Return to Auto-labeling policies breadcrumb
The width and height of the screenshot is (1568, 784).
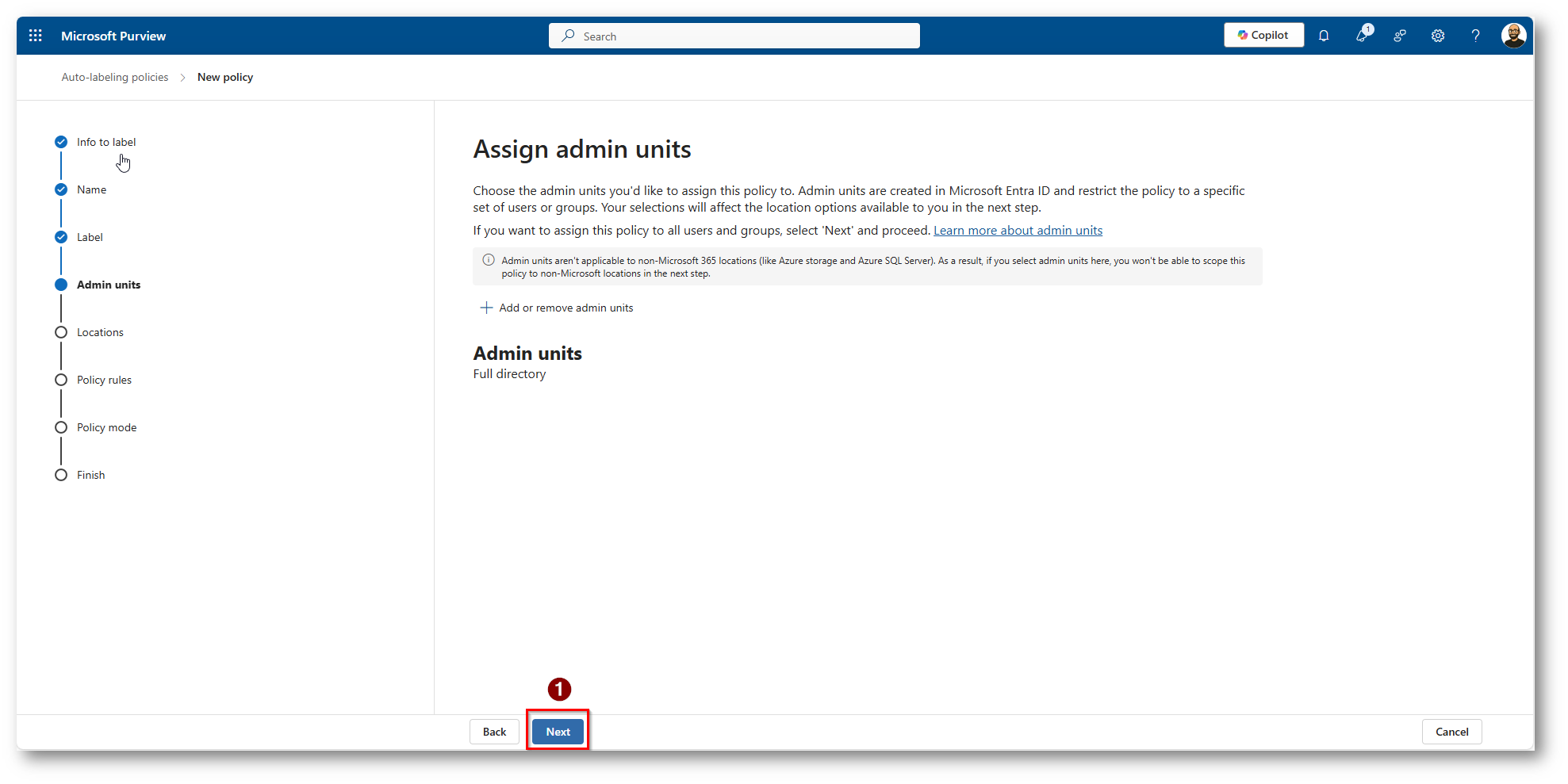[115, 77]
